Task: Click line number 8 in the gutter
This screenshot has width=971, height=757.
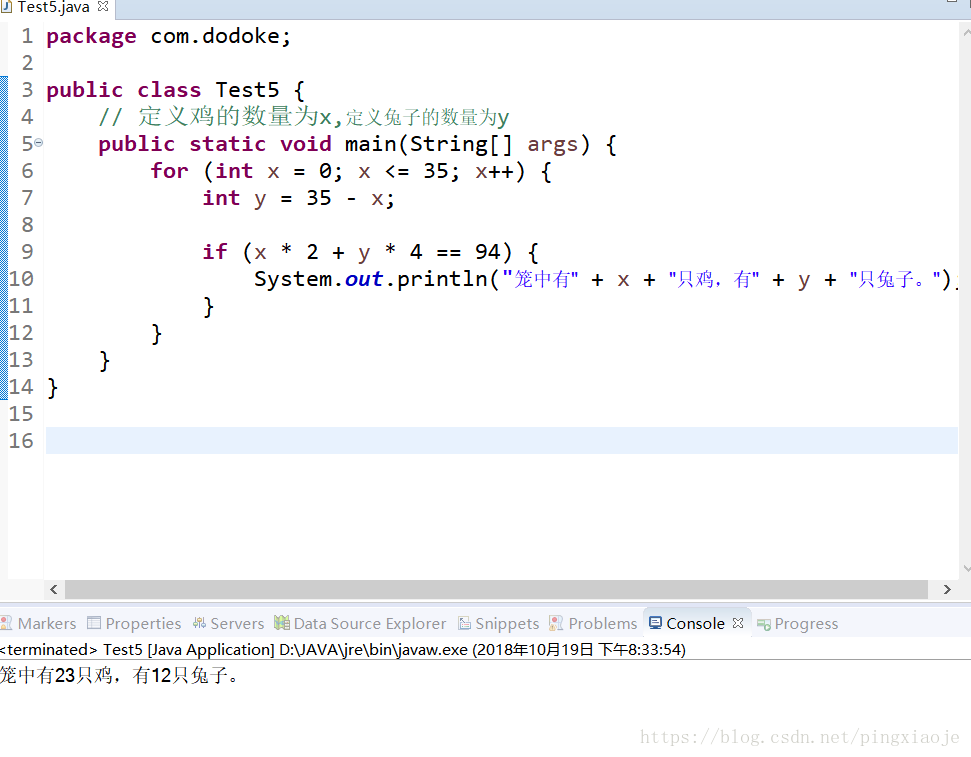Action: (27, 225)
